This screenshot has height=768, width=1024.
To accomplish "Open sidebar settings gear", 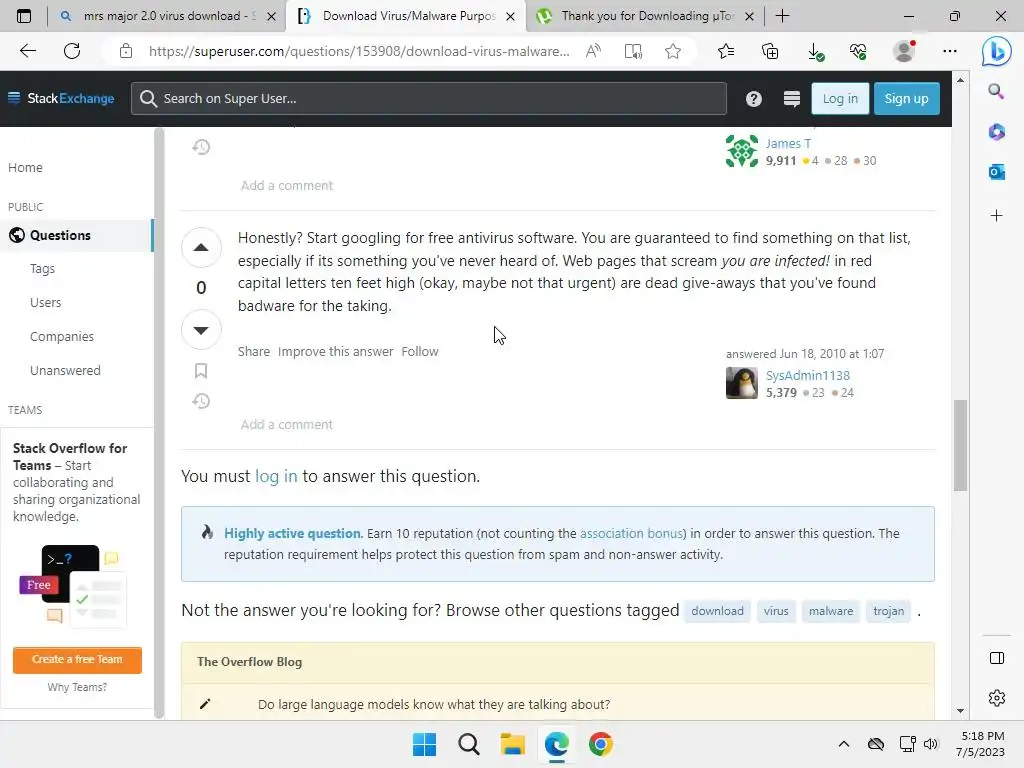I will point(997,698).
